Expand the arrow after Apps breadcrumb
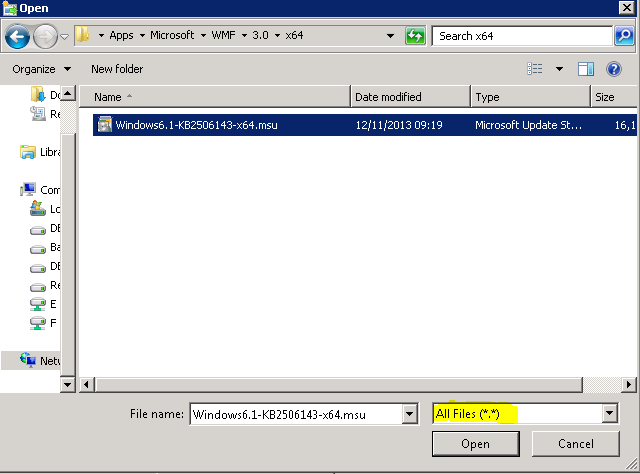 (x=142, y=36)
